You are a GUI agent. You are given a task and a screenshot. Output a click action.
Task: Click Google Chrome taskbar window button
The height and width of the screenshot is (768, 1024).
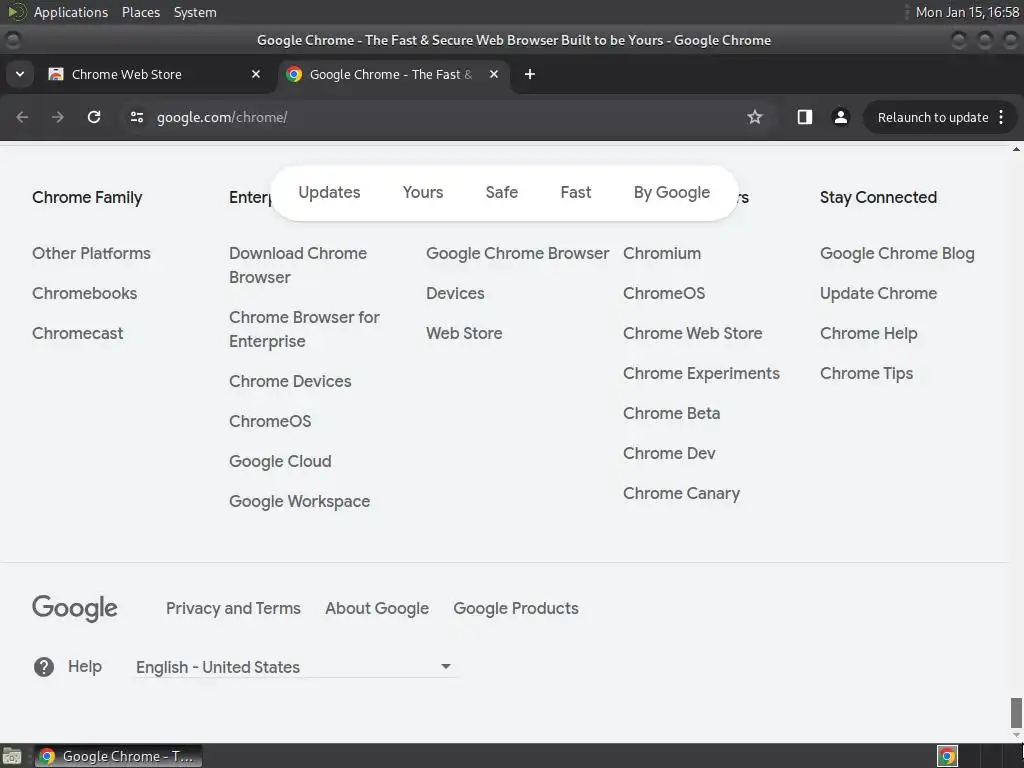point(118,756)
